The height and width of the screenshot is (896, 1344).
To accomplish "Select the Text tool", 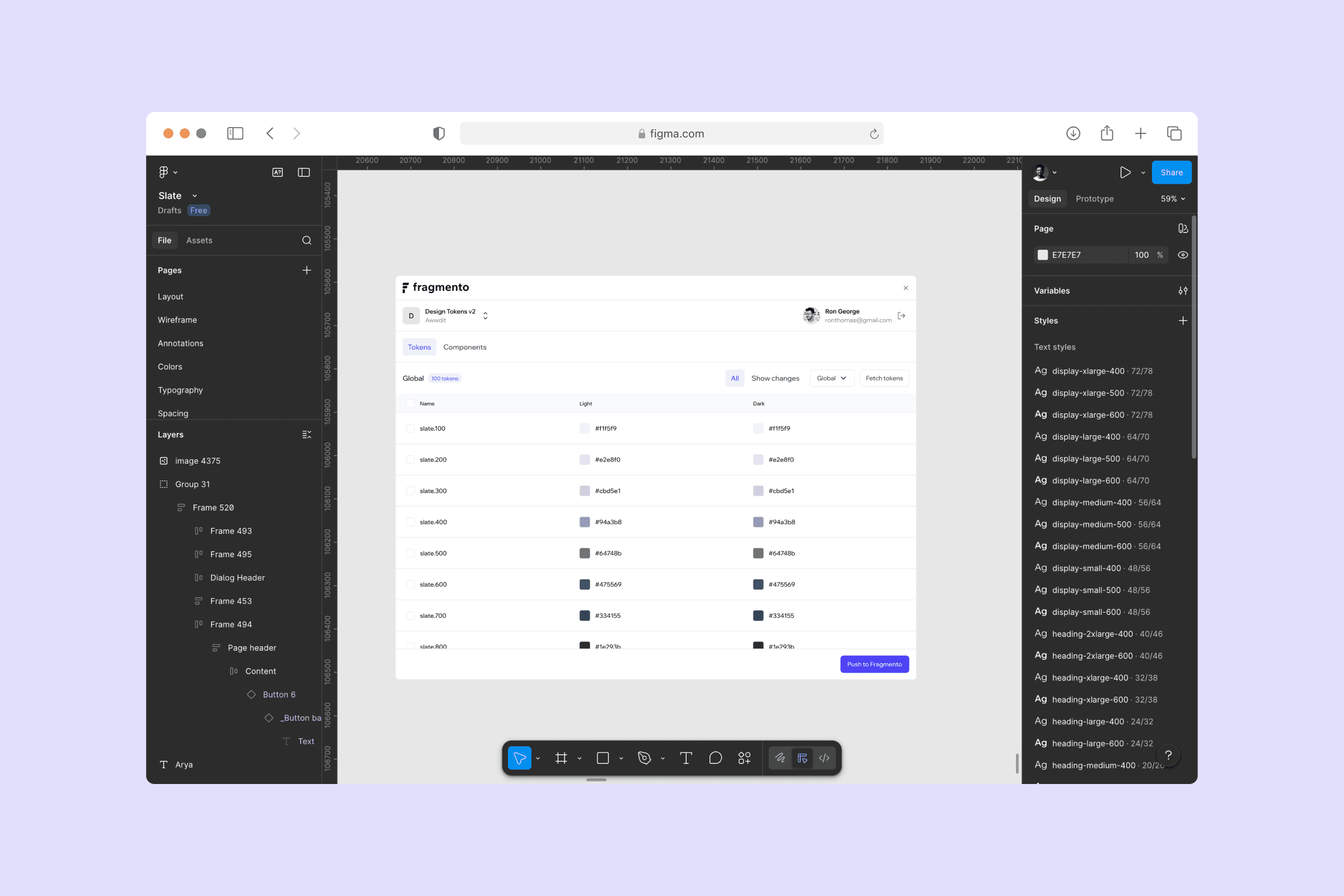I will [x=685, y=758].
